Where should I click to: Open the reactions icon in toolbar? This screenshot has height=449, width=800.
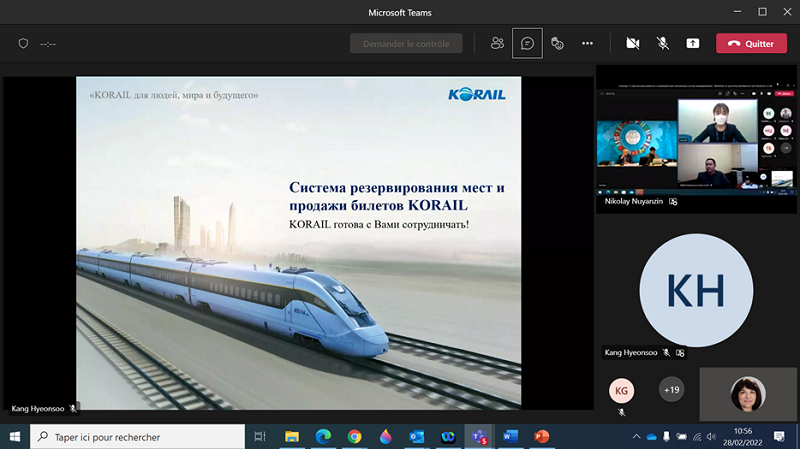[557, 44]
